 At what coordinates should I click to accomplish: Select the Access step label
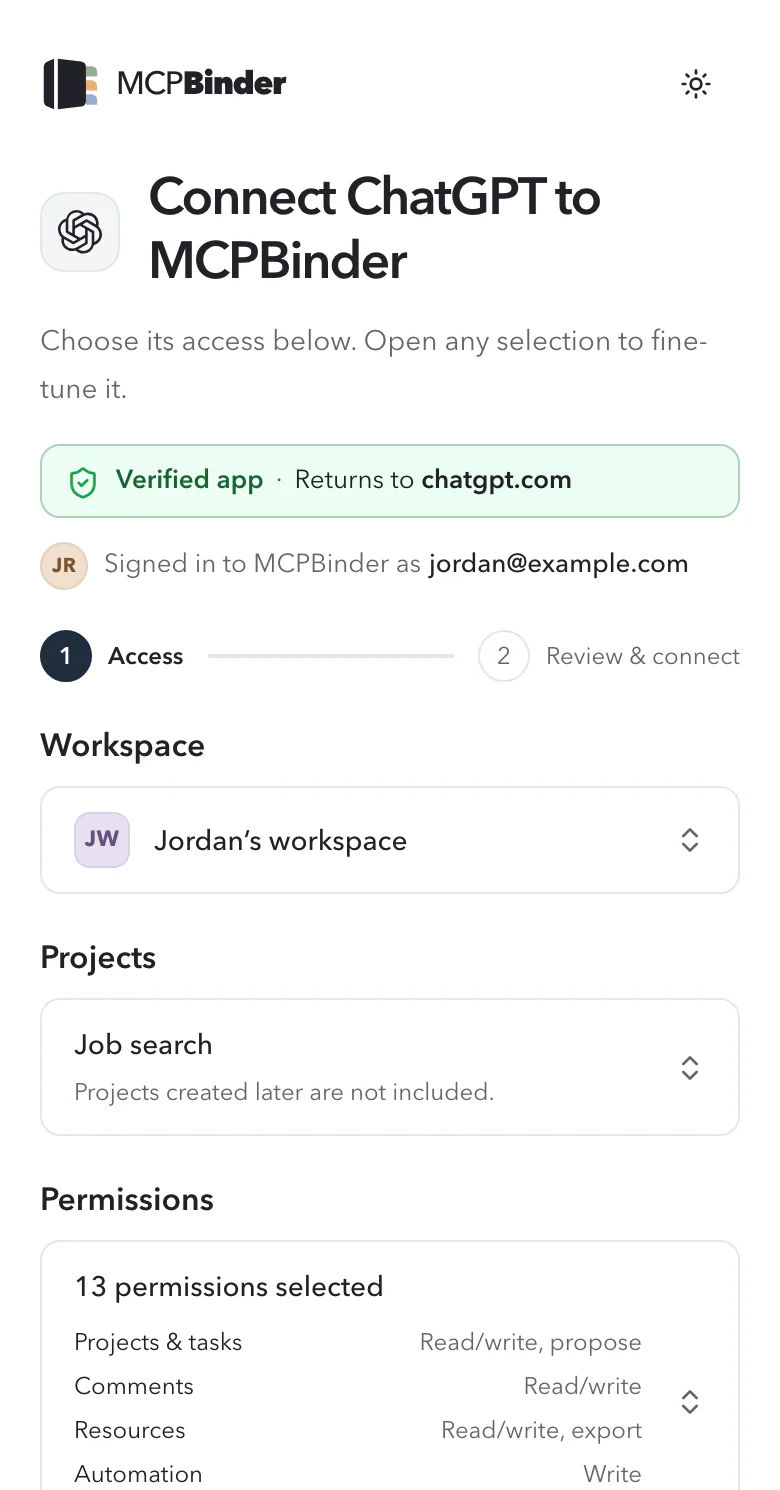point(146,656)
